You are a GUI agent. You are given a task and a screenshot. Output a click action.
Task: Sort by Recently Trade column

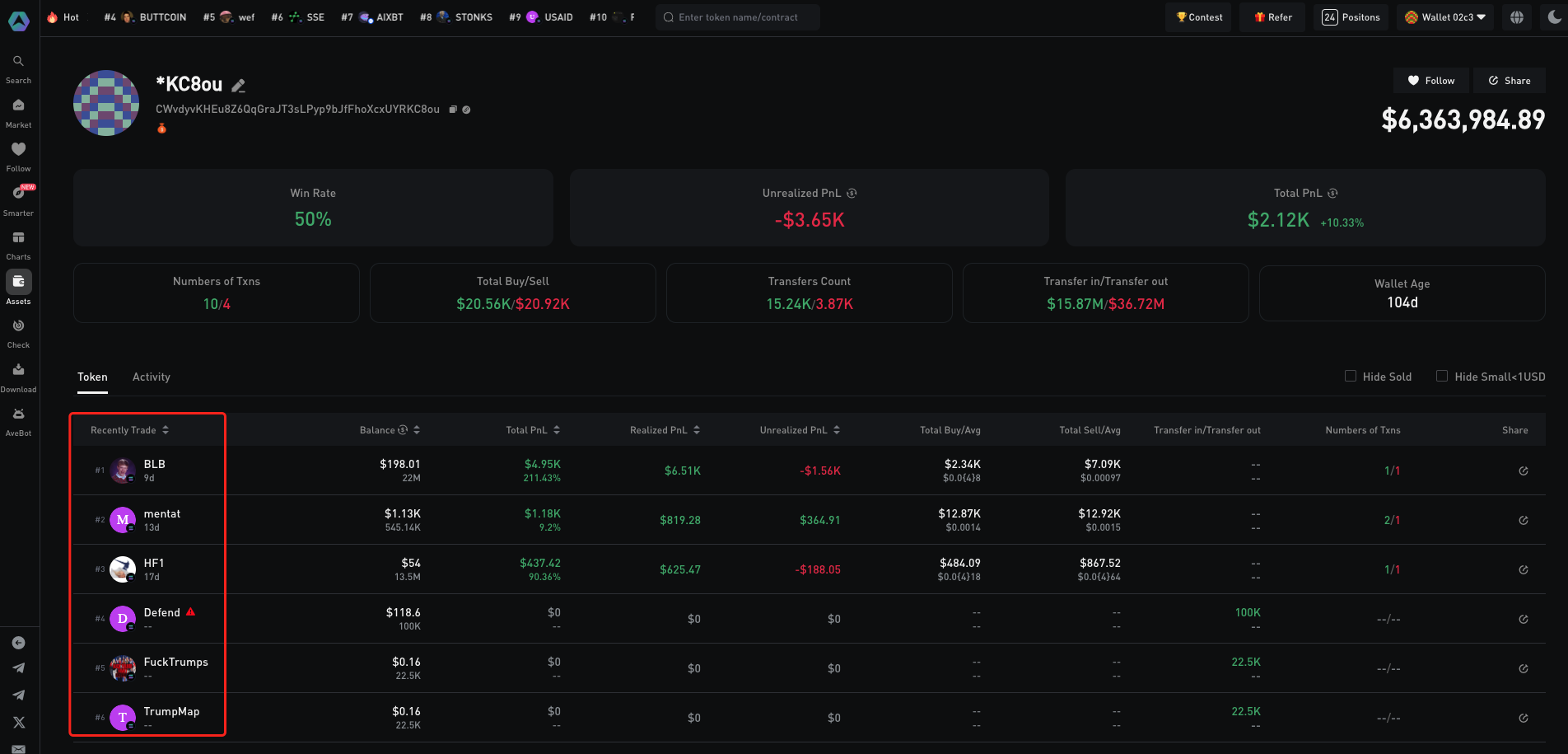click(129, 430)
